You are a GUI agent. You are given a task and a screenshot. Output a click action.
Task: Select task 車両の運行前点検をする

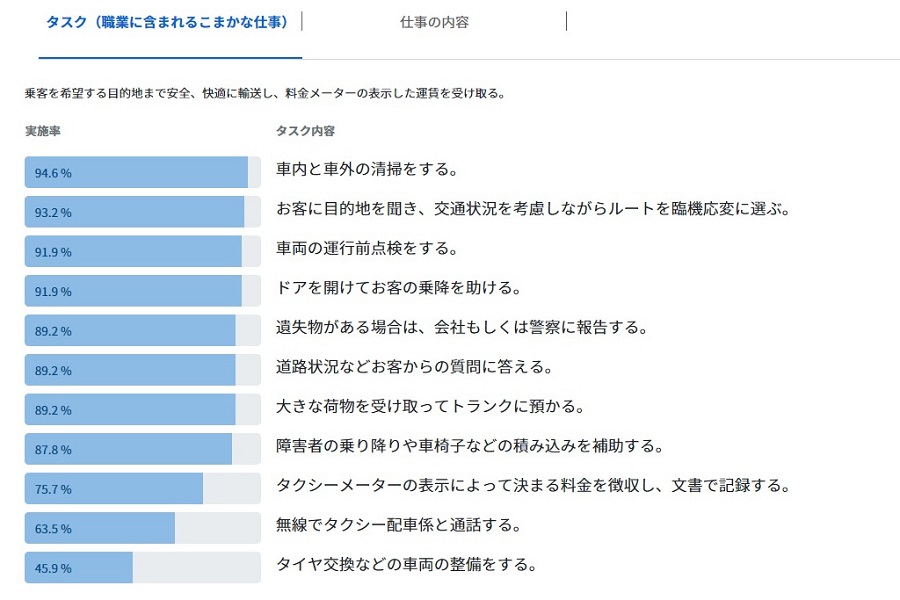(367, 248)
